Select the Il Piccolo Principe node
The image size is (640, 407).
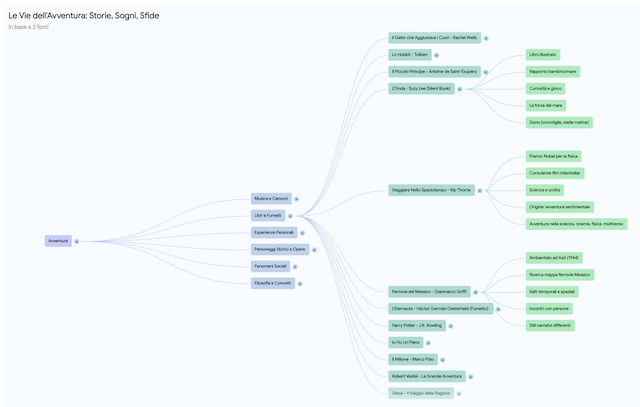pos(435,71)
